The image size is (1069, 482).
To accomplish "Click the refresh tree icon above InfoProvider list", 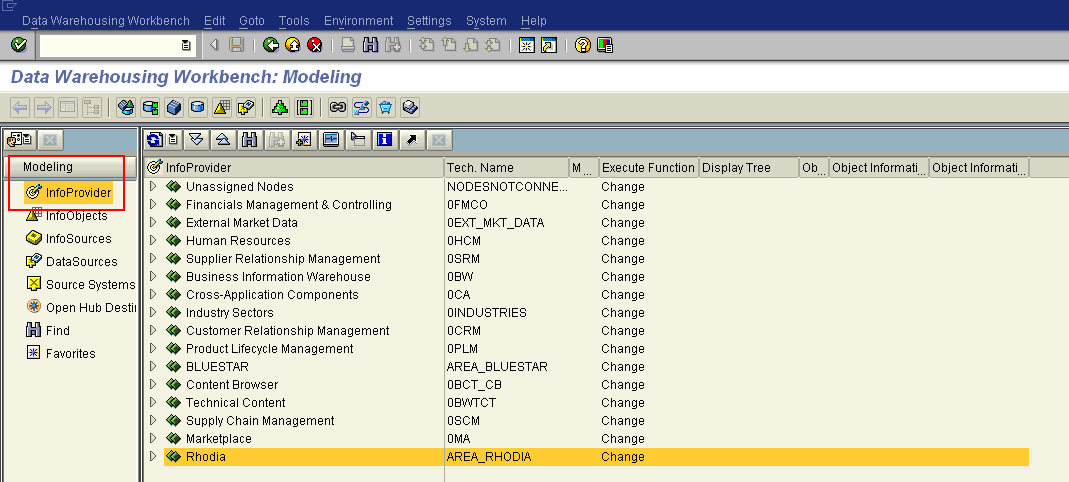I will tap(155, 139).
